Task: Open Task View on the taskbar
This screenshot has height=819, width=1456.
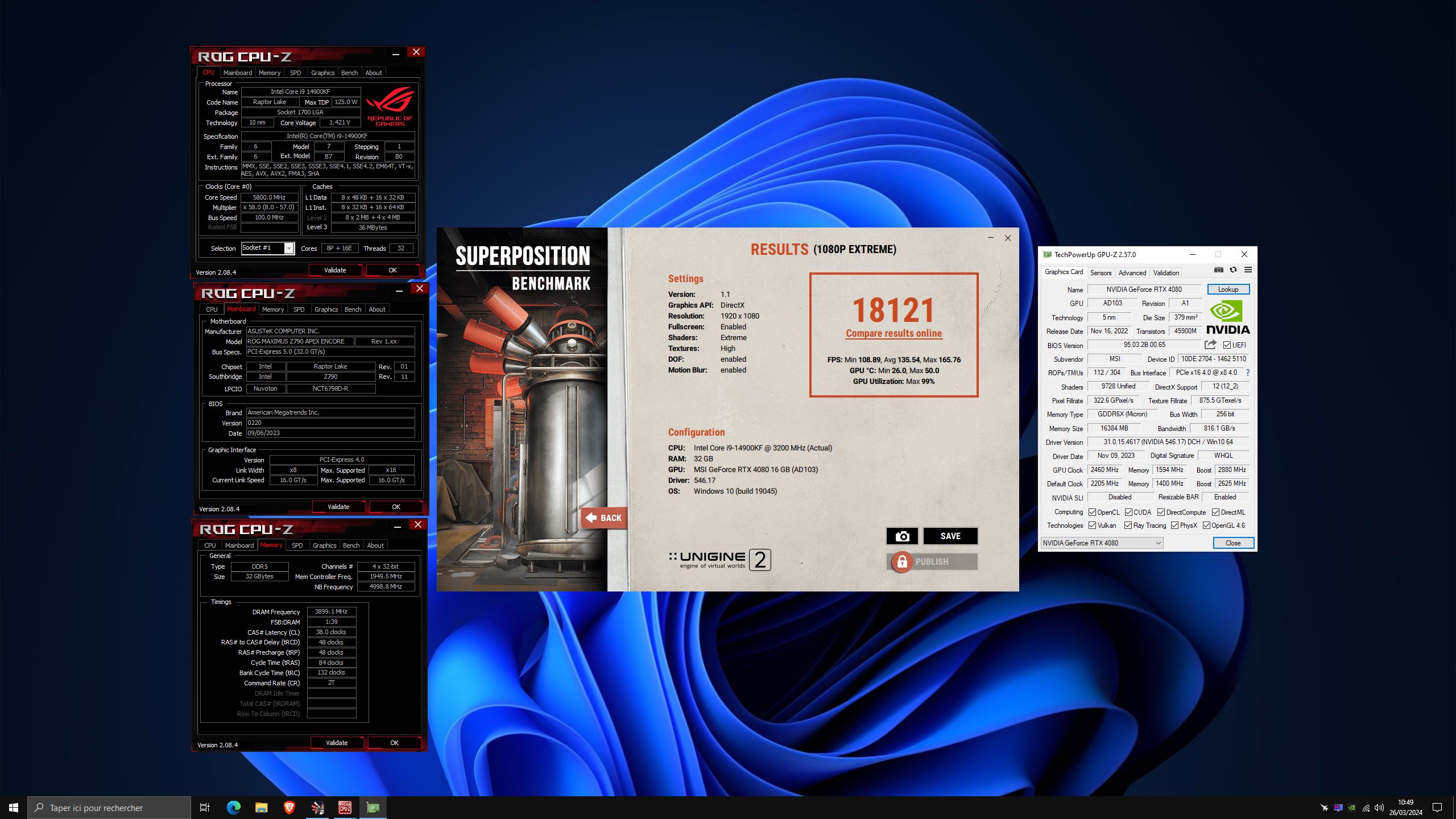Action: pos(205,808)
